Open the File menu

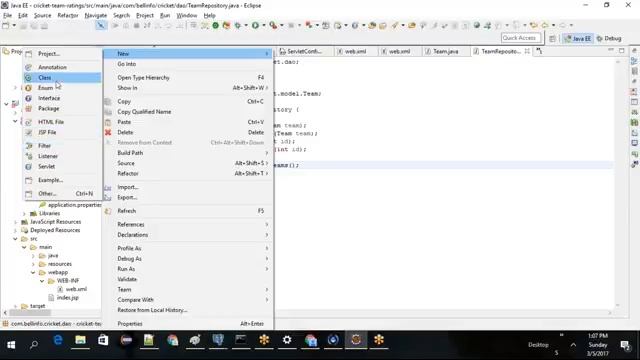(x=7, y=15)
